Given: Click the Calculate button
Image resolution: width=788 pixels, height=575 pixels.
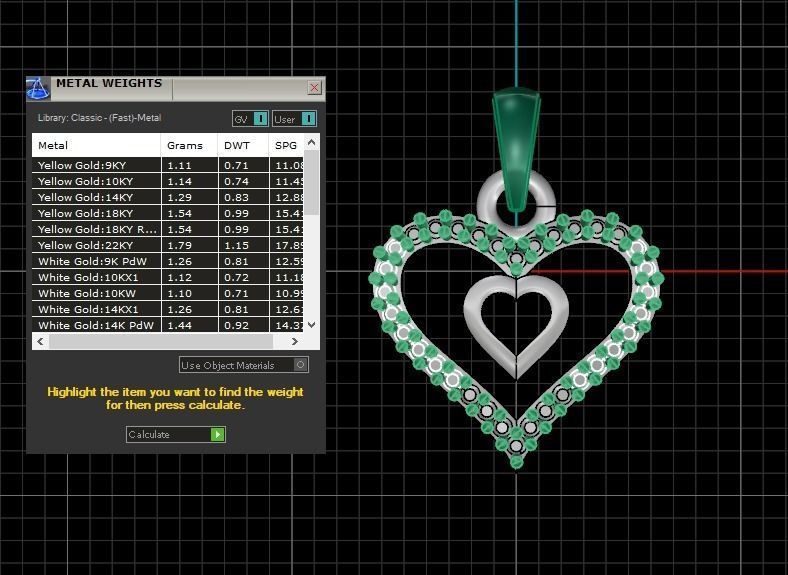Looking at the screenshot, I should [x=176, y=434].
